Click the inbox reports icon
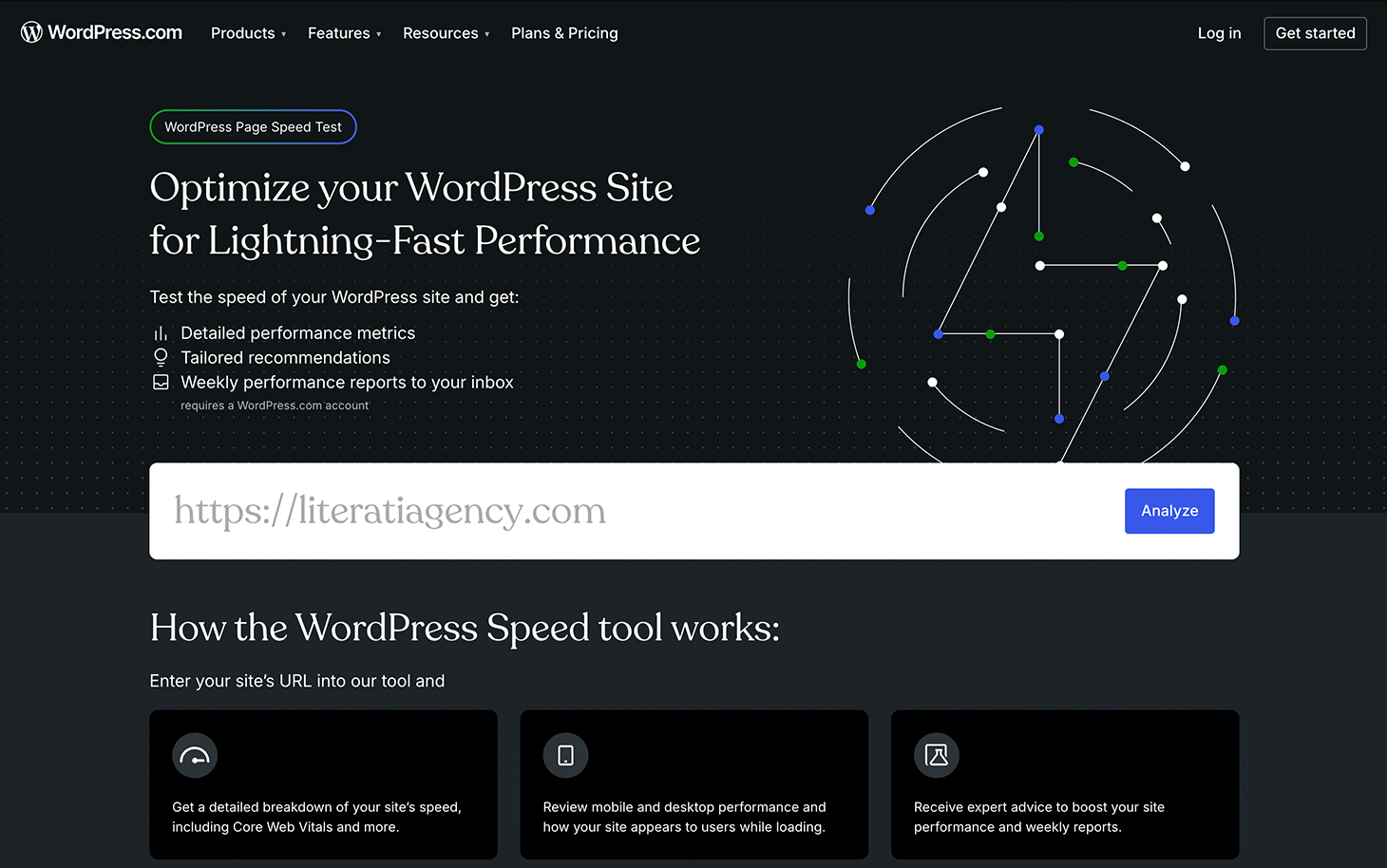This screenshot has height=868, width=1387. [160, 381]
